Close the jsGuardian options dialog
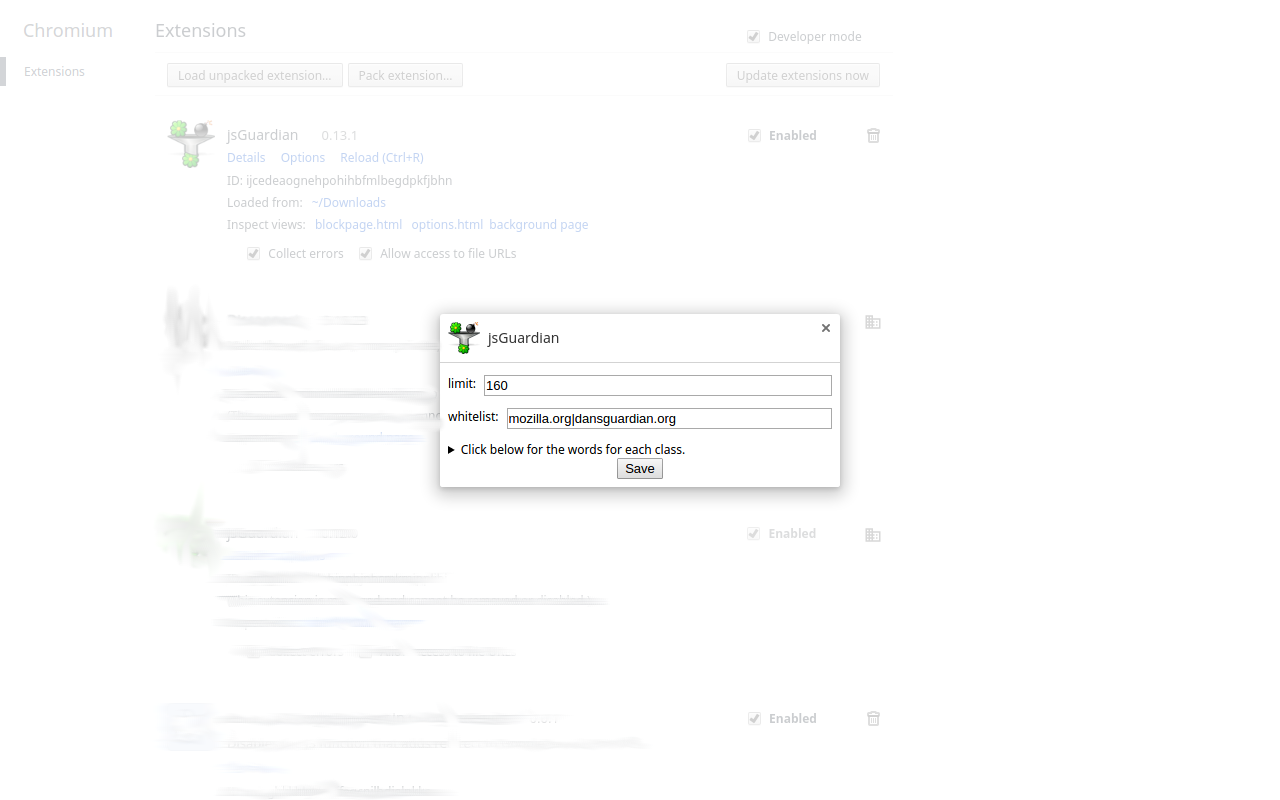The width and height of the screenshot is (1280, 800). pyautogui.click(x=826, y=328)
